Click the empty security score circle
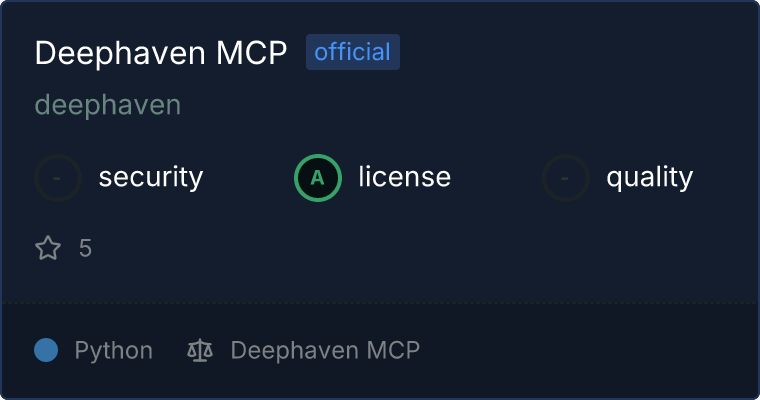This screenshot has height=400, width=760. pos(58,178)
